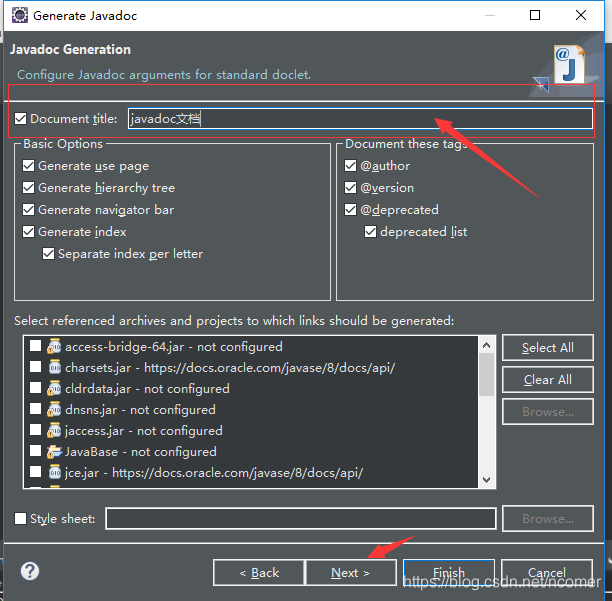Click the access-bridge-64.jar jar icon
This screenshot has height=601, width=612.
(x=54, y=347)
